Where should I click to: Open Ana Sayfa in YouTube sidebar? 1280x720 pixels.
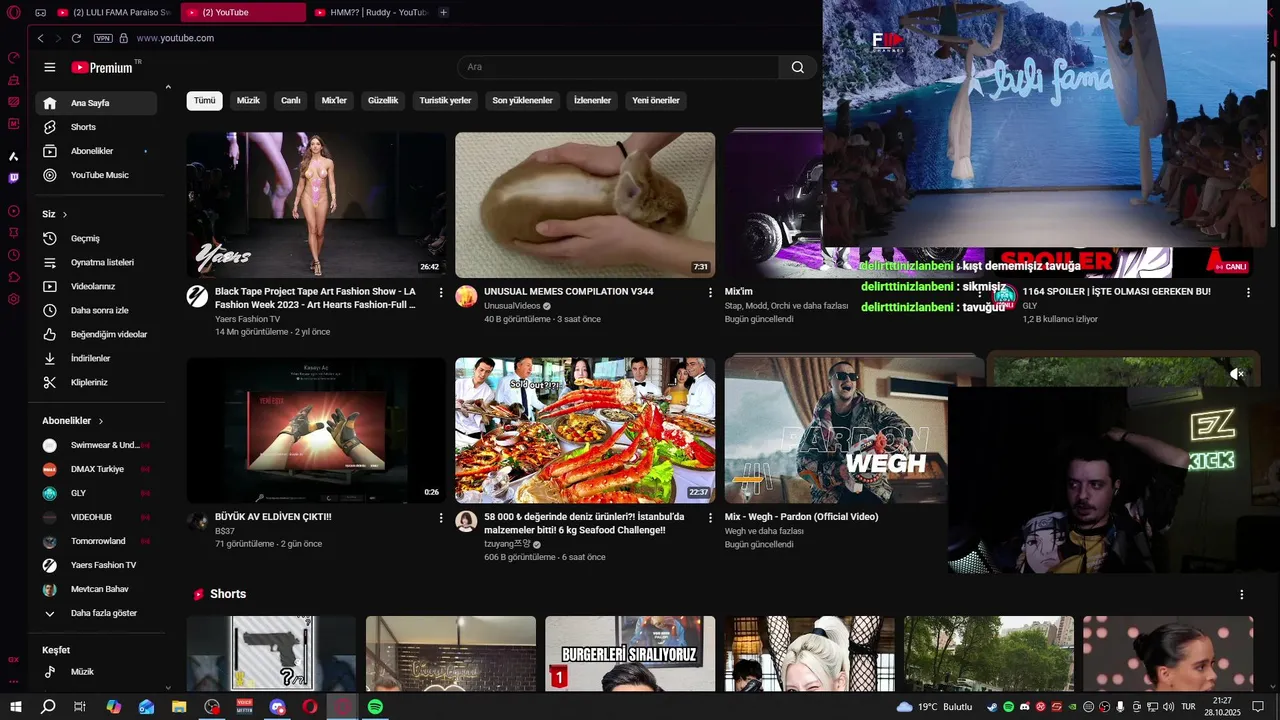click(96, 103)
